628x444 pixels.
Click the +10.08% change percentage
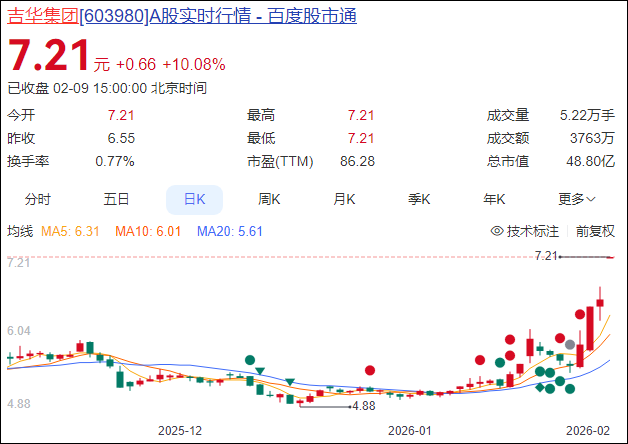point(194,64)
